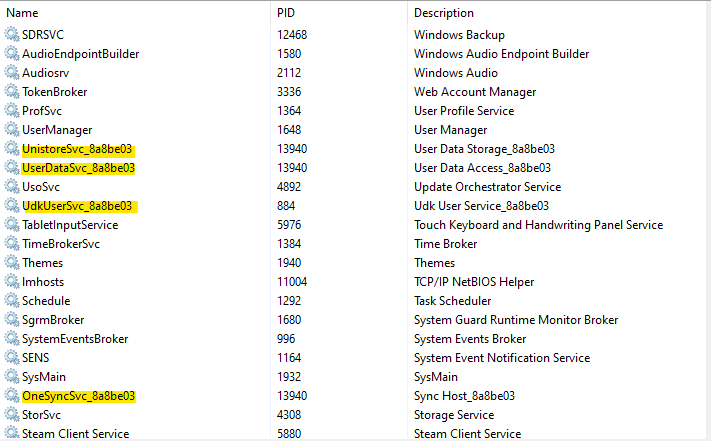
Task: Click the gear icon beside UnistoreSvc_8a8be03
Action: [12, 149]
